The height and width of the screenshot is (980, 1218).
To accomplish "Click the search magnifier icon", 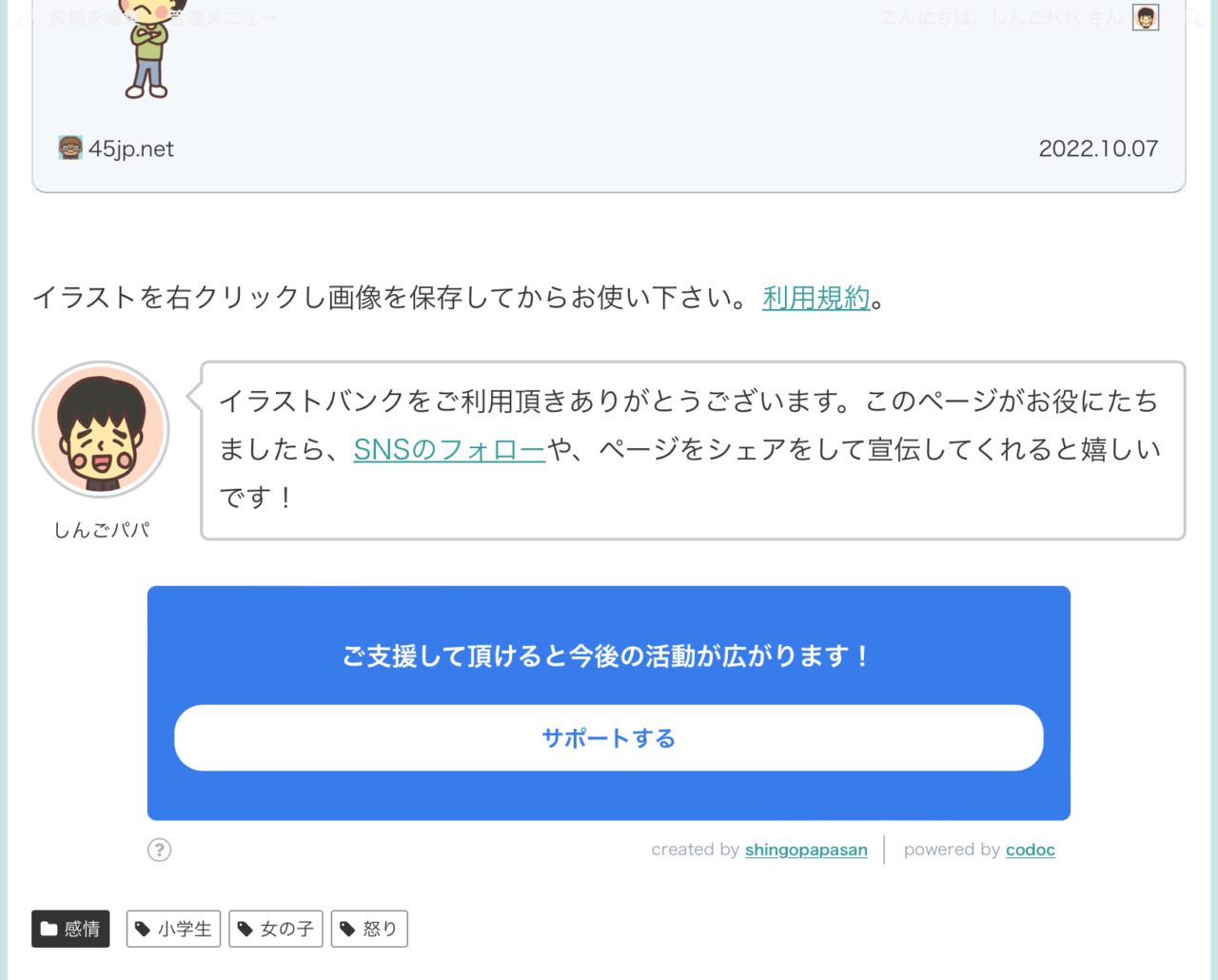I will click(x=1192, y=16).
